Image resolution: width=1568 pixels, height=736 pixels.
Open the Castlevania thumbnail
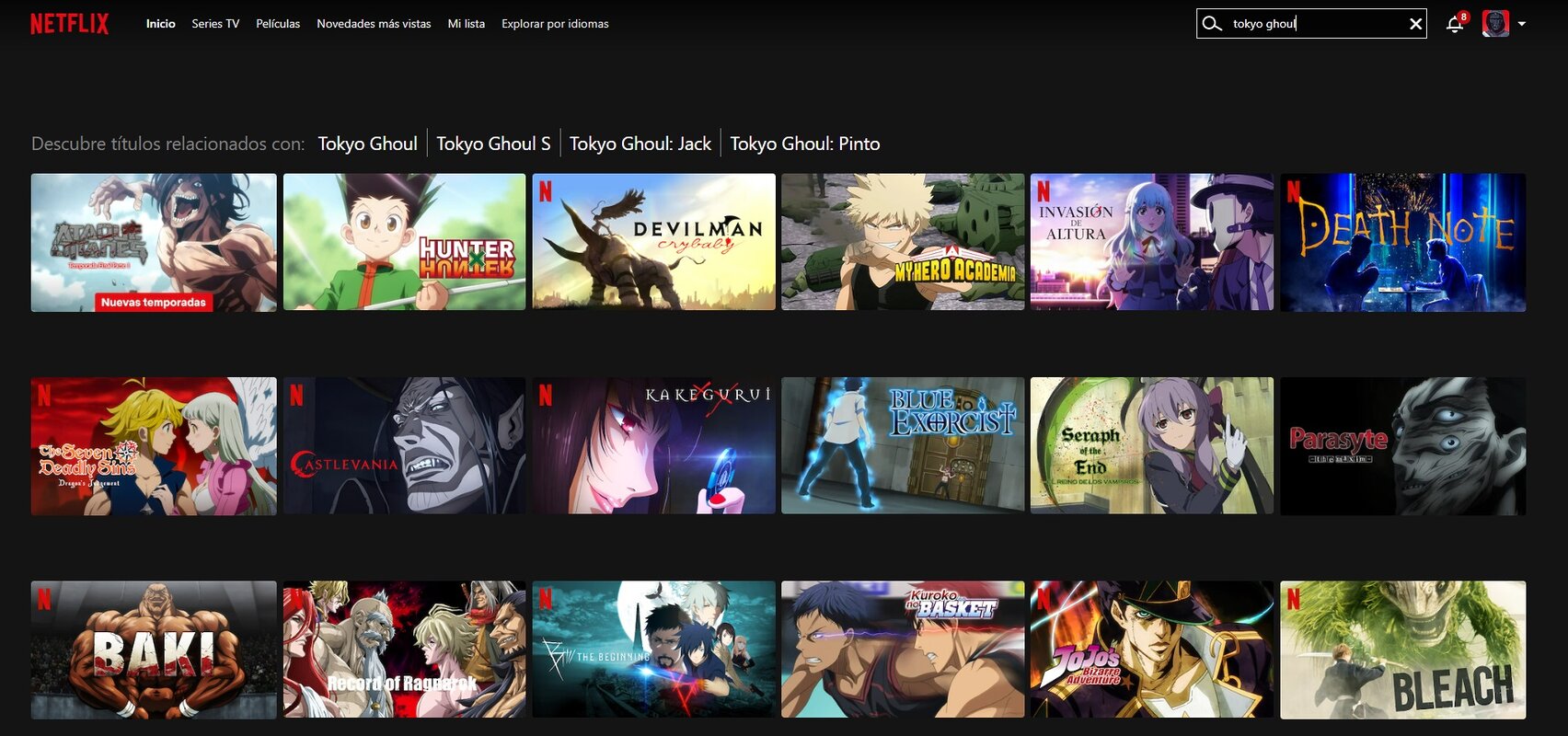coord(404,446)
